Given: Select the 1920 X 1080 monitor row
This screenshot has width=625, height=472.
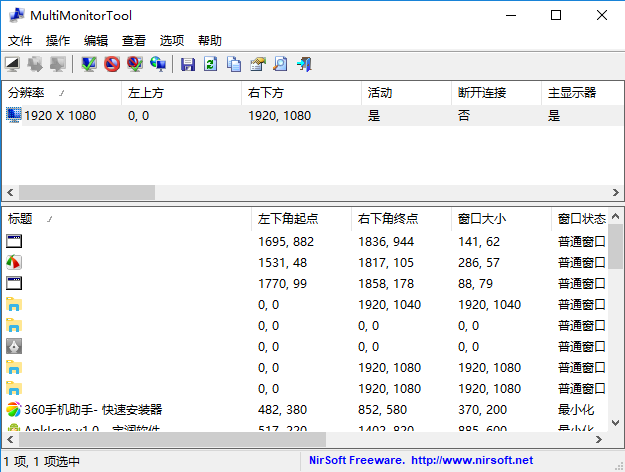Looking at the screenshot, I should pyautogui.click(x=60, y=116).
